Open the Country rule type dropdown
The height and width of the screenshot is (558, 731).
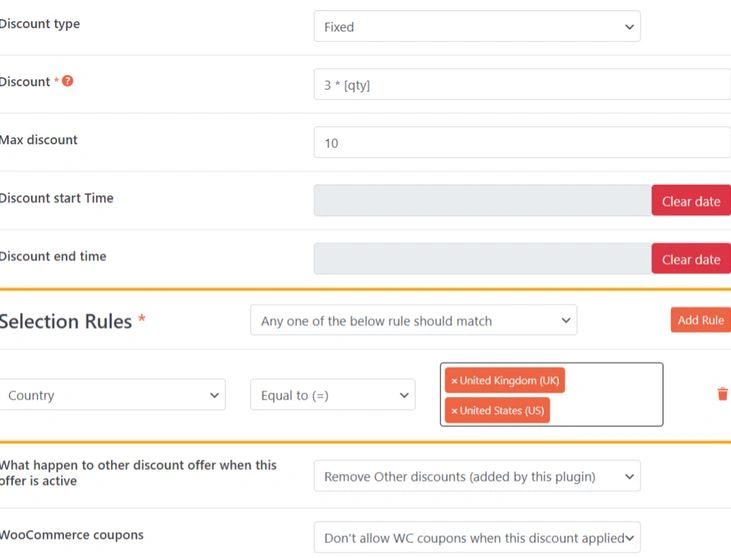pyautogui.click(x=112, y=395)
